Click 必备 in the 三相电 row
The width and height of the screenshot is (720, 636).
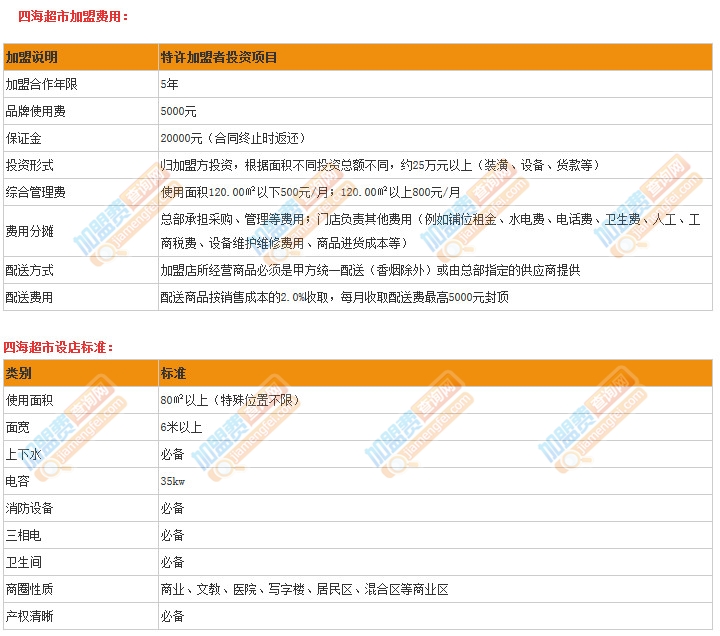click(173, 536)
